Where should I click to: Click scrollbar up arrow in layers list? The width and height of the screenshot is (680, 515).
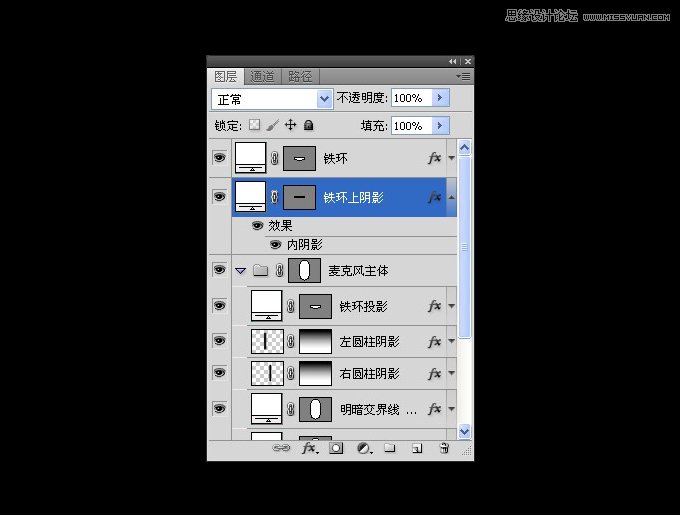(x=464, y=148)
